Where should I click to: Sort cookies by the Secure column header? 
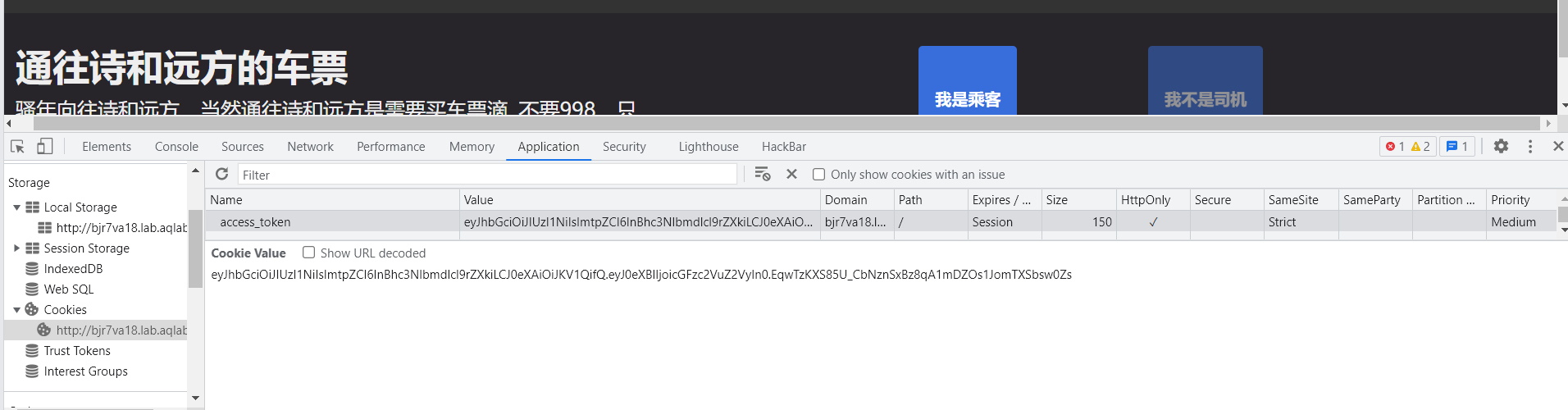tap(1227, 199)
